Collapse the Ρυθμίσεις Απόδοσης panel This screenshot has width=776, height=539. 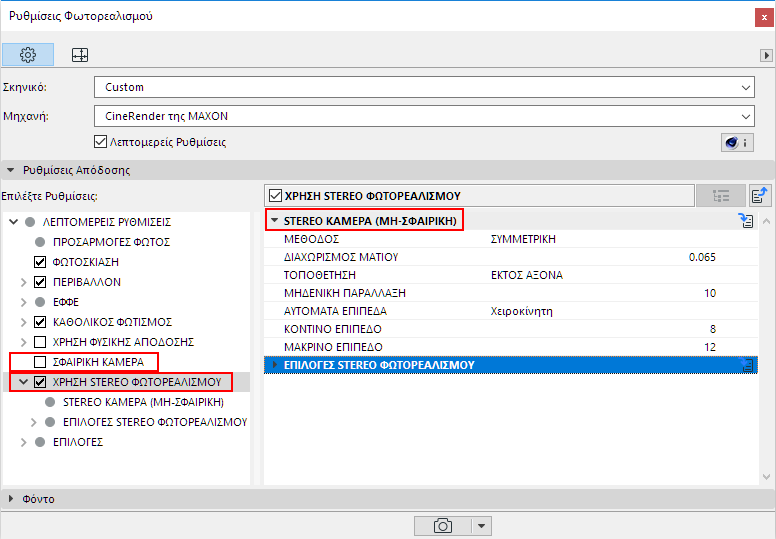10,170
